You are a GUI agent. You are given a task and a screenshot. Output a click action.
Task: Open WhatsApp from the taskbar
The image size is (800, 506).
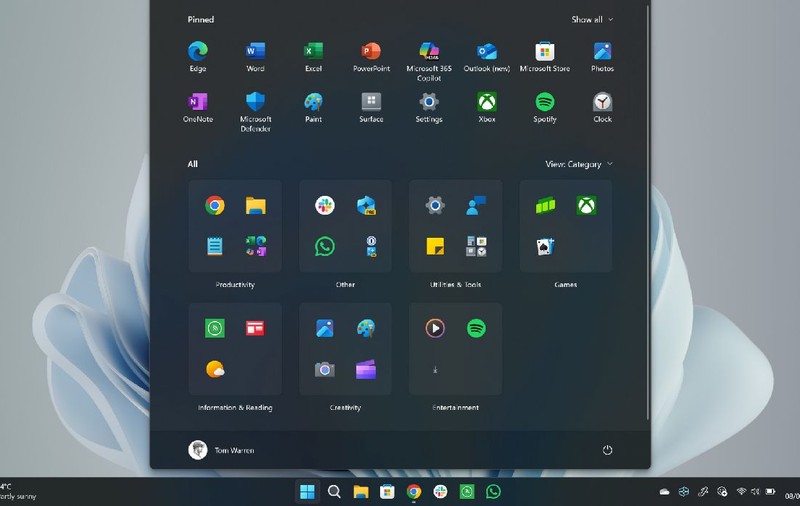[493, 492]
